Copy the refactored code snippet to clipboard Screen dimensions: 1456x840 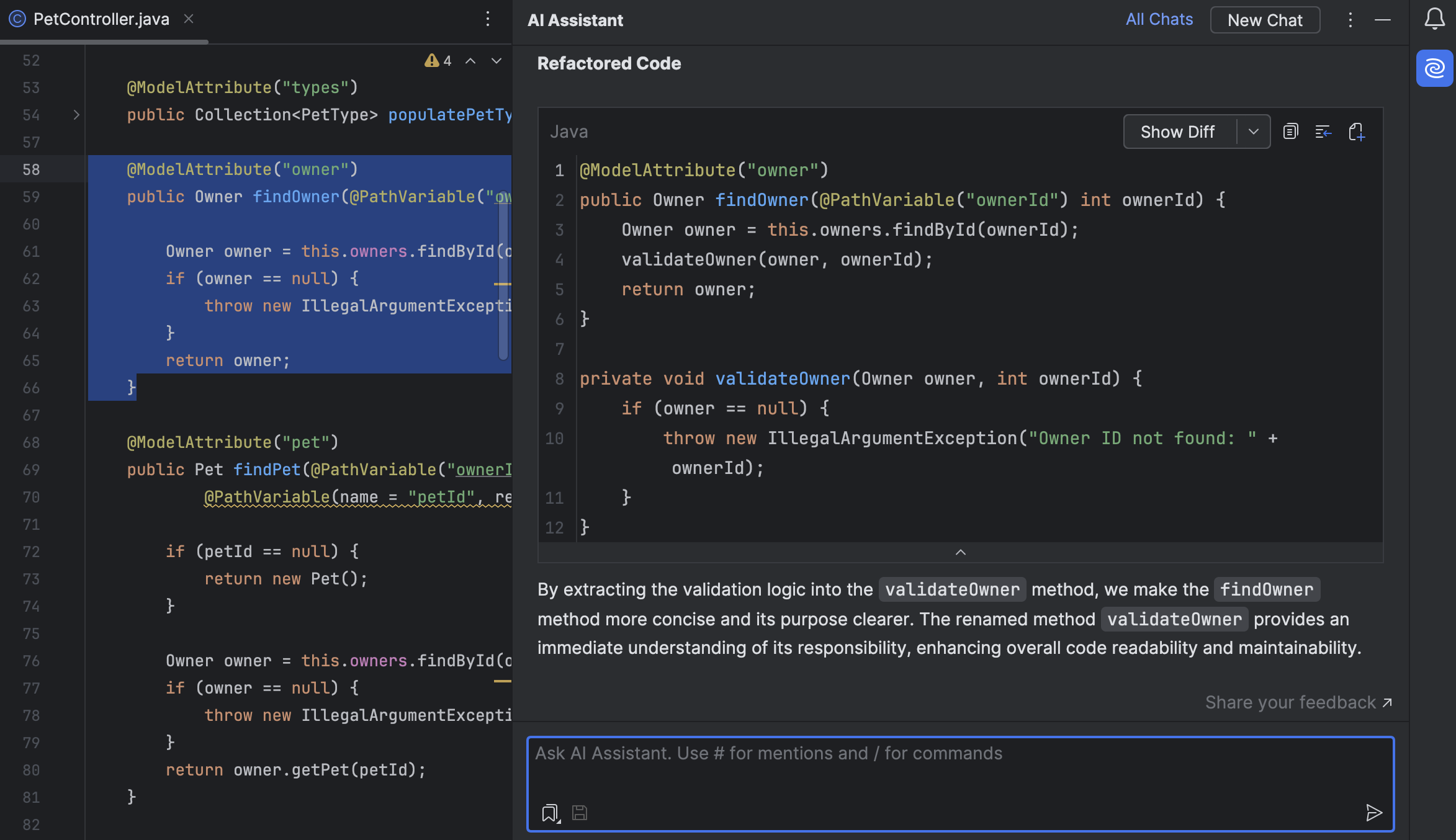tap(1291, 132)
